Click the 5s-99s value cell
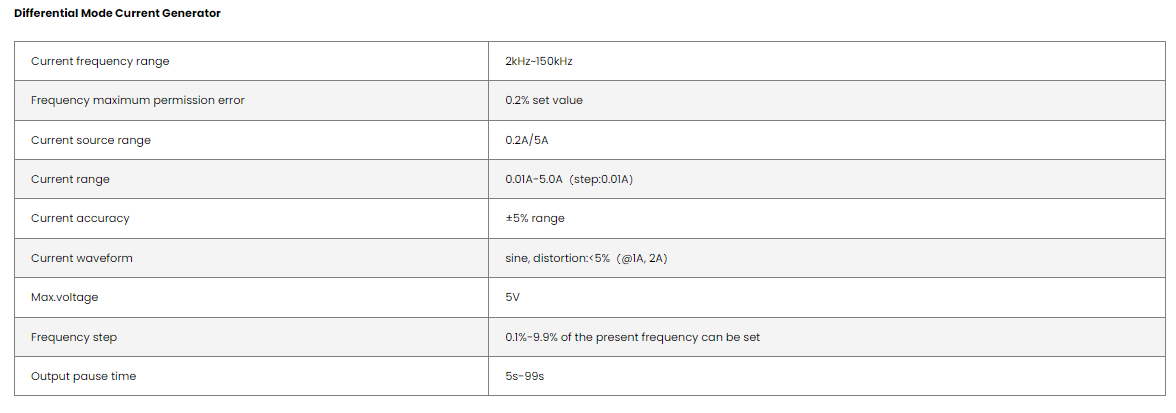This screenshot has width=1176, height=413. click(x=524, y=376)
